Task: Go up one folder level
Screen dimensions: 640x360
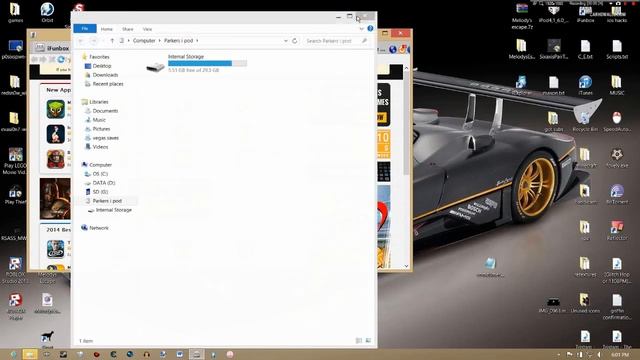Action: [x=112, y=41]
